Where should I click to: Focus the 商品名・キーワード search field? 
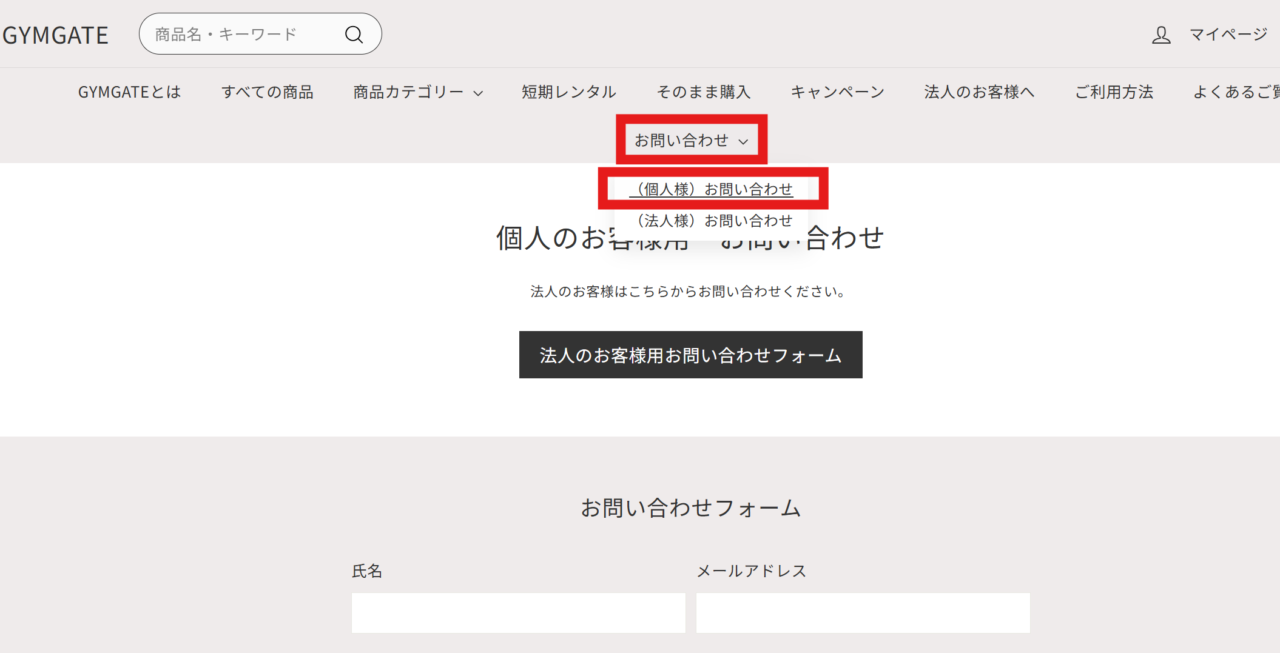245,34
